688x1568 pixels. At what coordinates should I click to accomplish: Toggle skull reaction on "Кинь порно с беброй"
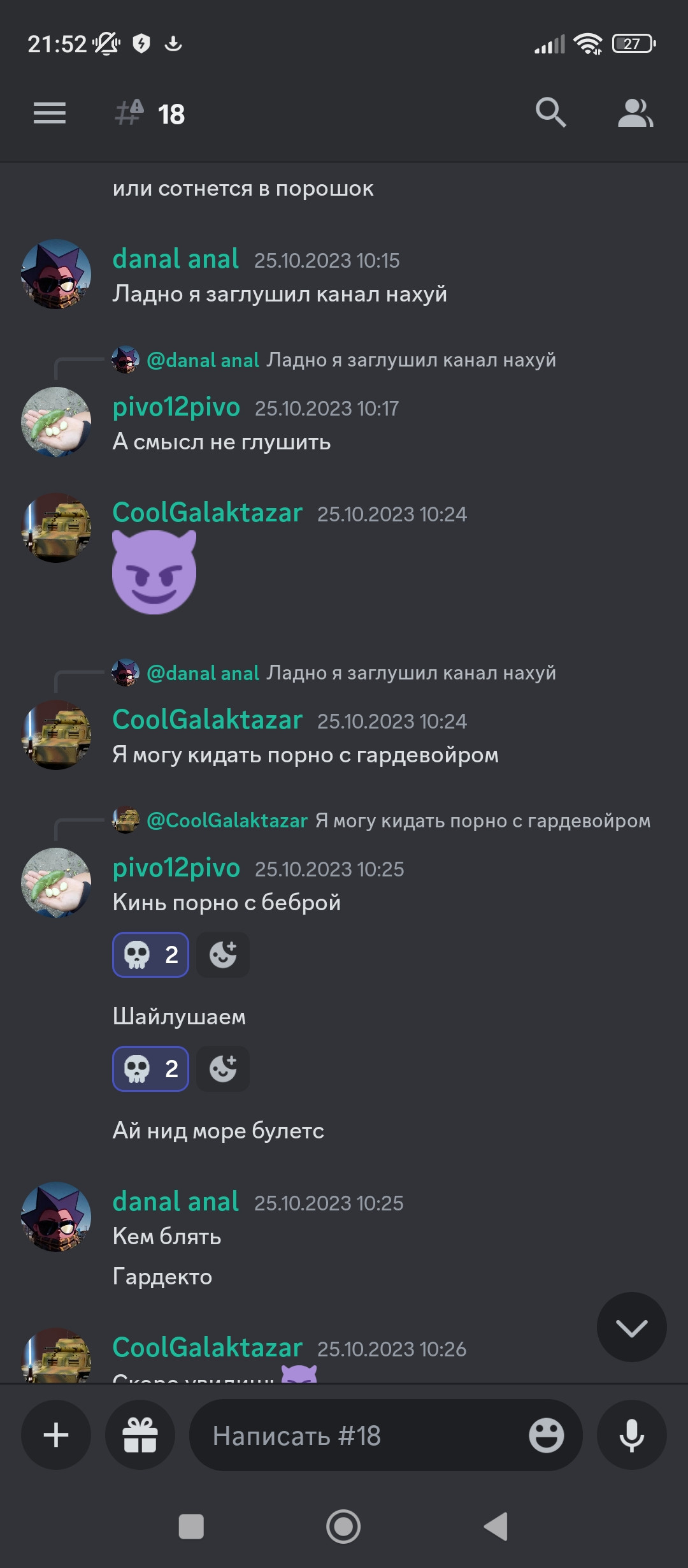151,955
